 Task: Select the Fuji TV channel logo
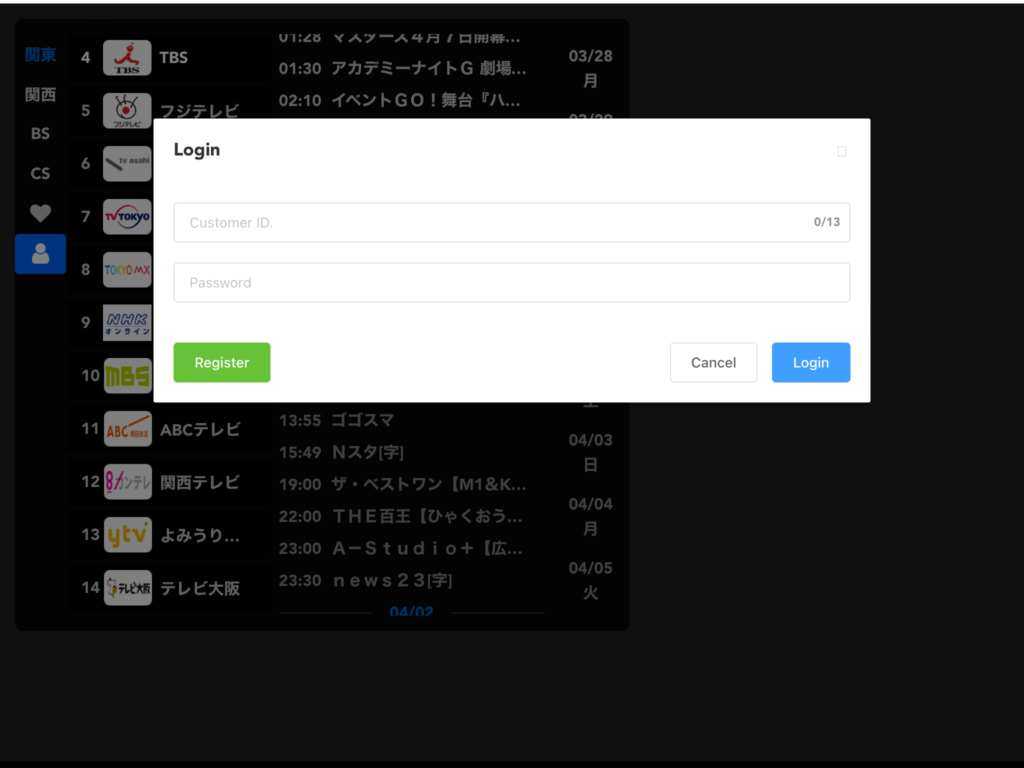point(127,111)
